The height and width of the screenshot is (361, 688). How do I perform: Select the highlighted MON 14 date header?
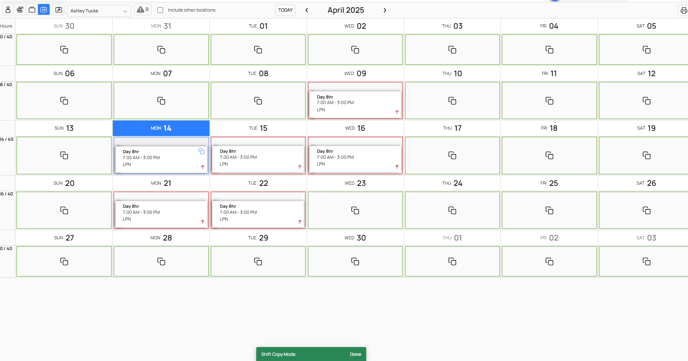pyautogui.click(x=161, y=128)
